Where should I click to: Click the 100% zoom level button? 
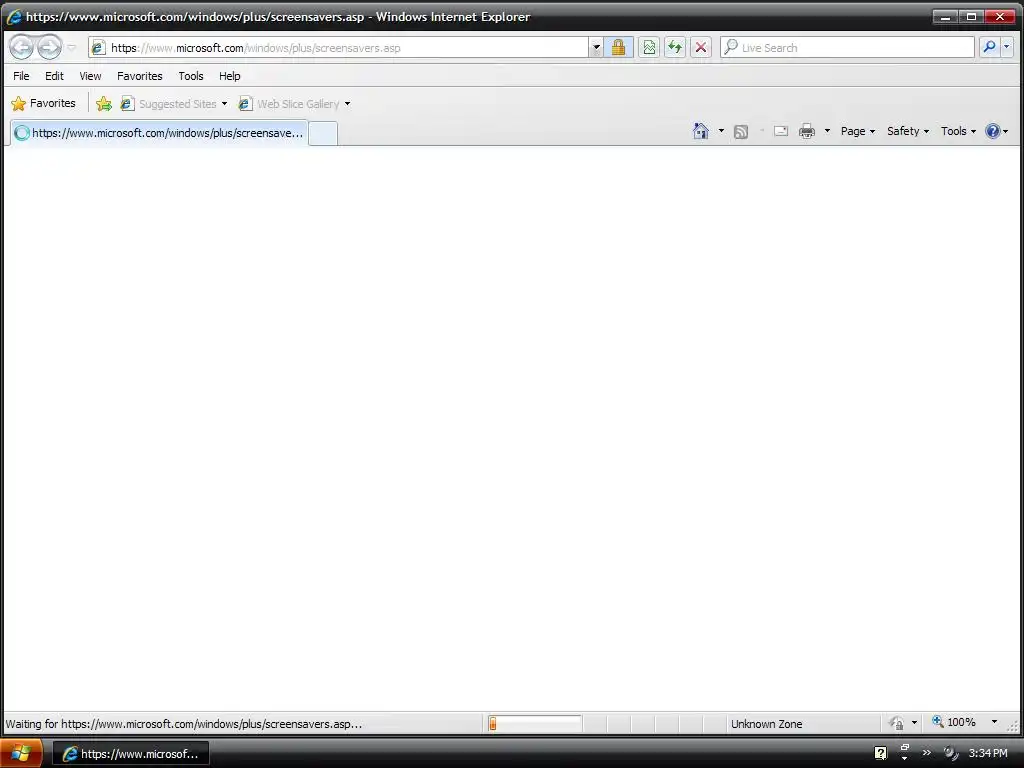coord(954,722)
